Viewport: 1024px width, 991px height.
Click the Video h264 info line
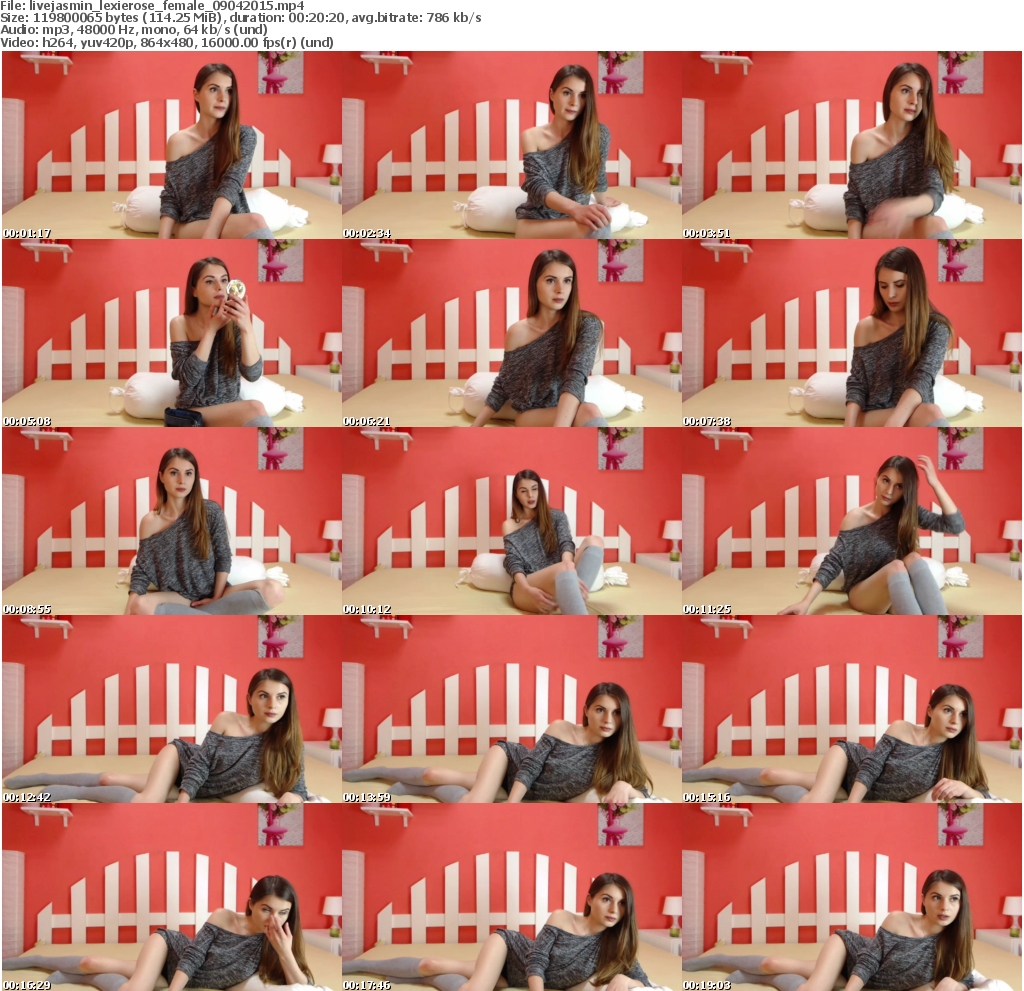(167, 42)
